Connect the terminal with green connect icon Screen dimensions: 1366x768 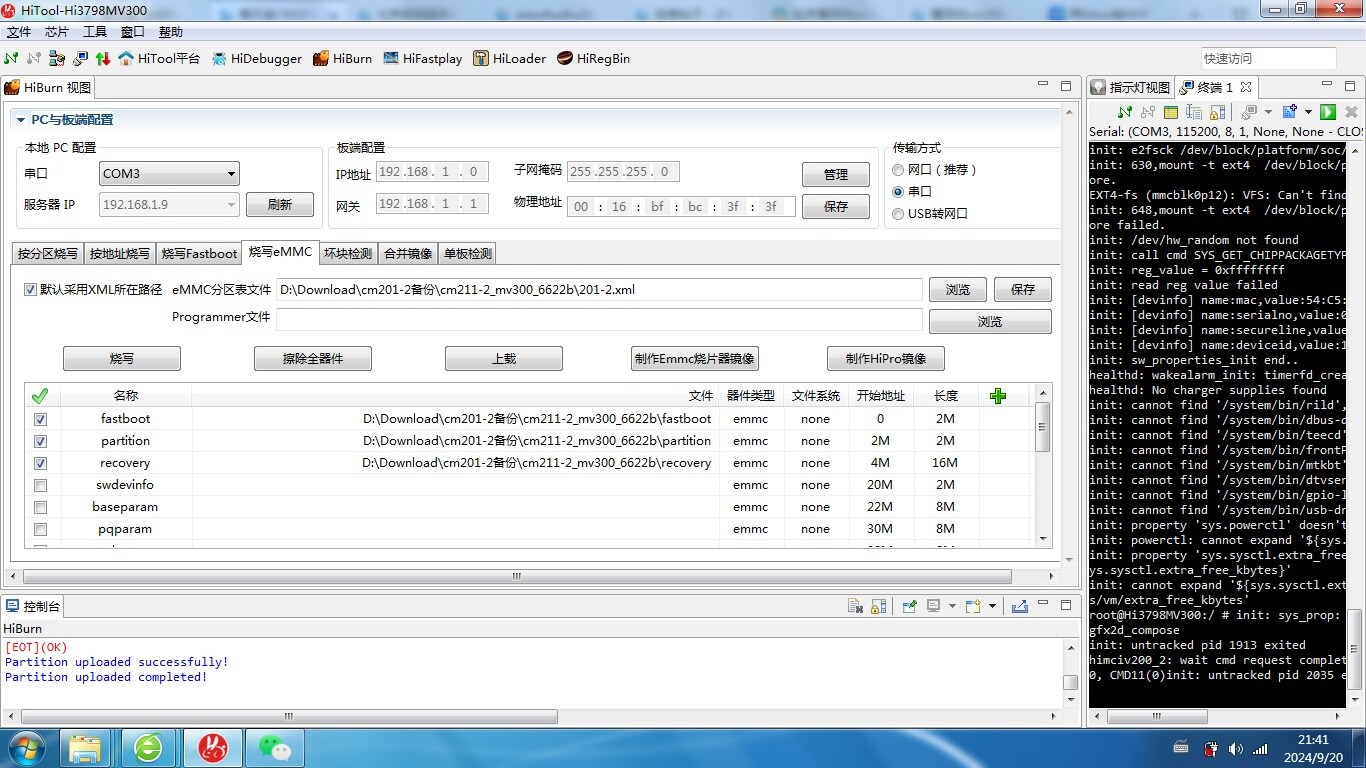click(1125, 112)
